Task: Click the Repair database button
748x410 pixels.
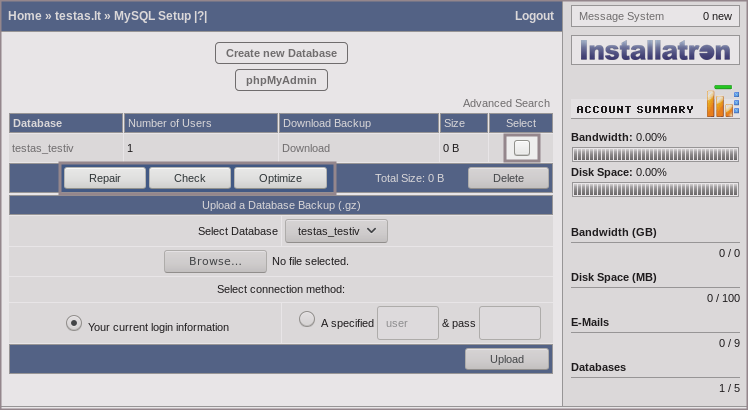Action: [104, 178]
